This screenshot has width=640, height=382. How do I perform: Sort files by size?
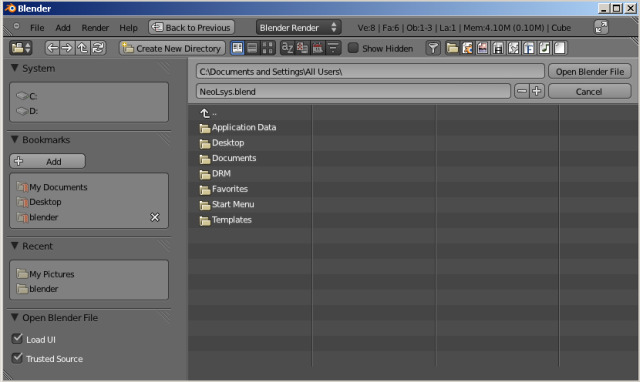click(x=333, y=48)
